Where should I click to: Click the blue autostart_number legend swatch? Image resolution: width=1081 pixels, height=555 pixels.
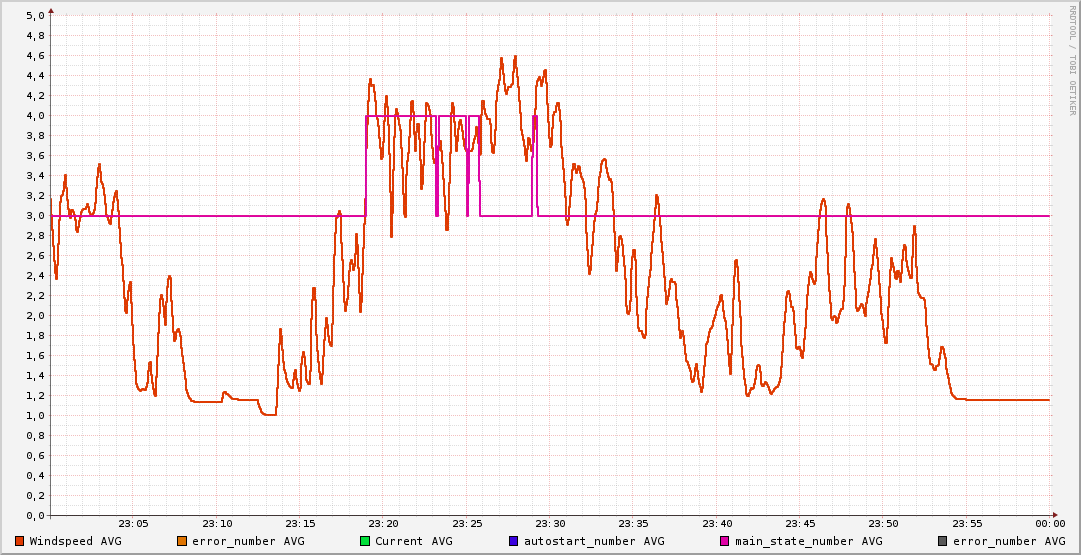(514, 541)
